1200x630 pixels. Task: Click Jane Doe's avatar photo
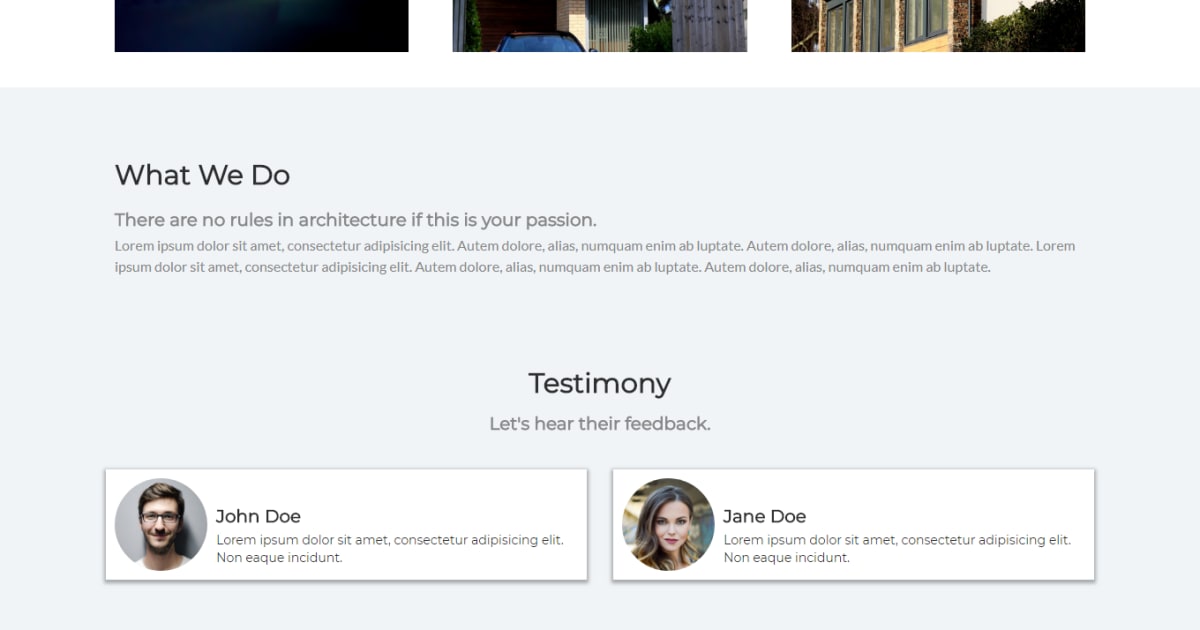pyautogui.click(x=668, y=524)
